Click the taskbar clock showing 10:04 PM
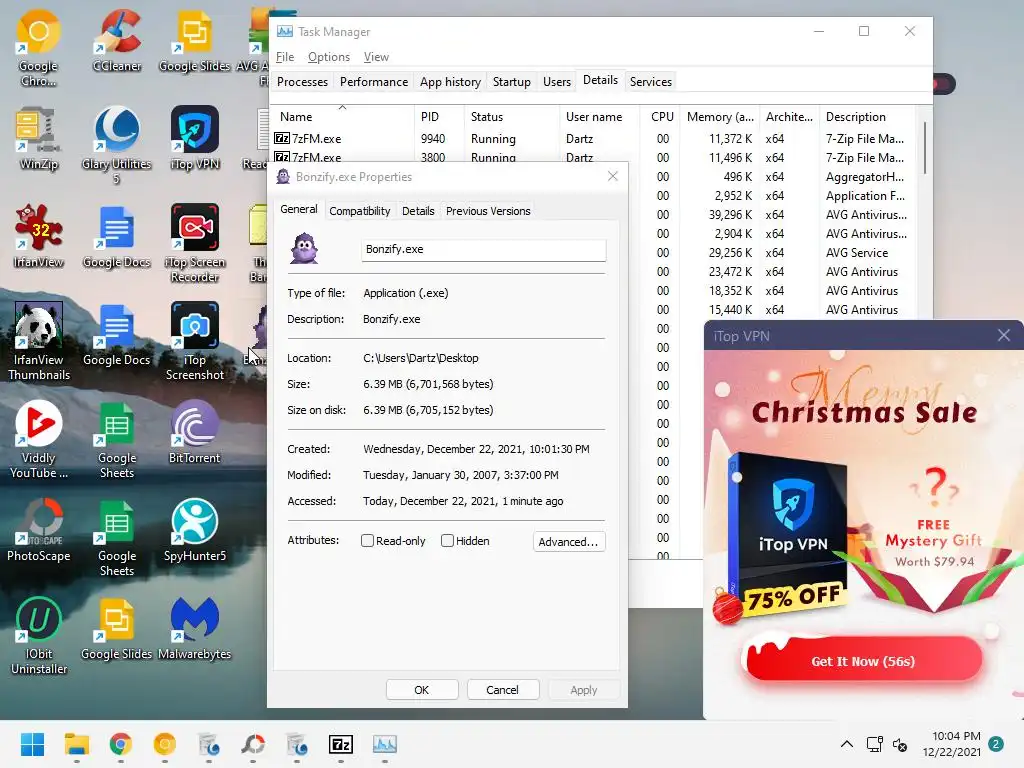 [x=952, y=744]
